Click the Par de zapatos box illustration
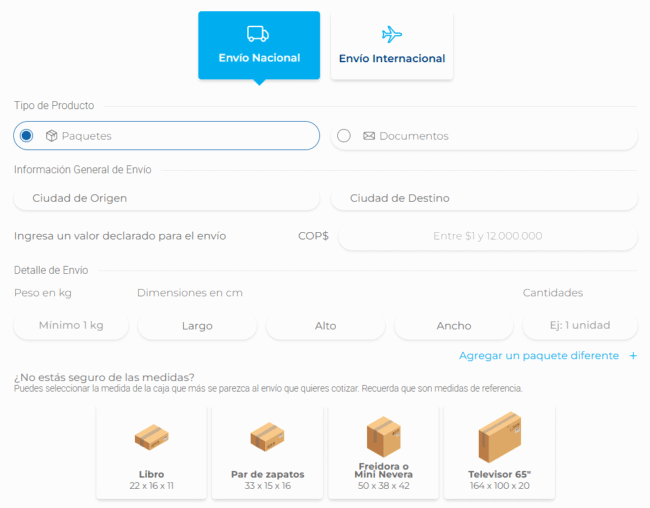 coord(267,437)
